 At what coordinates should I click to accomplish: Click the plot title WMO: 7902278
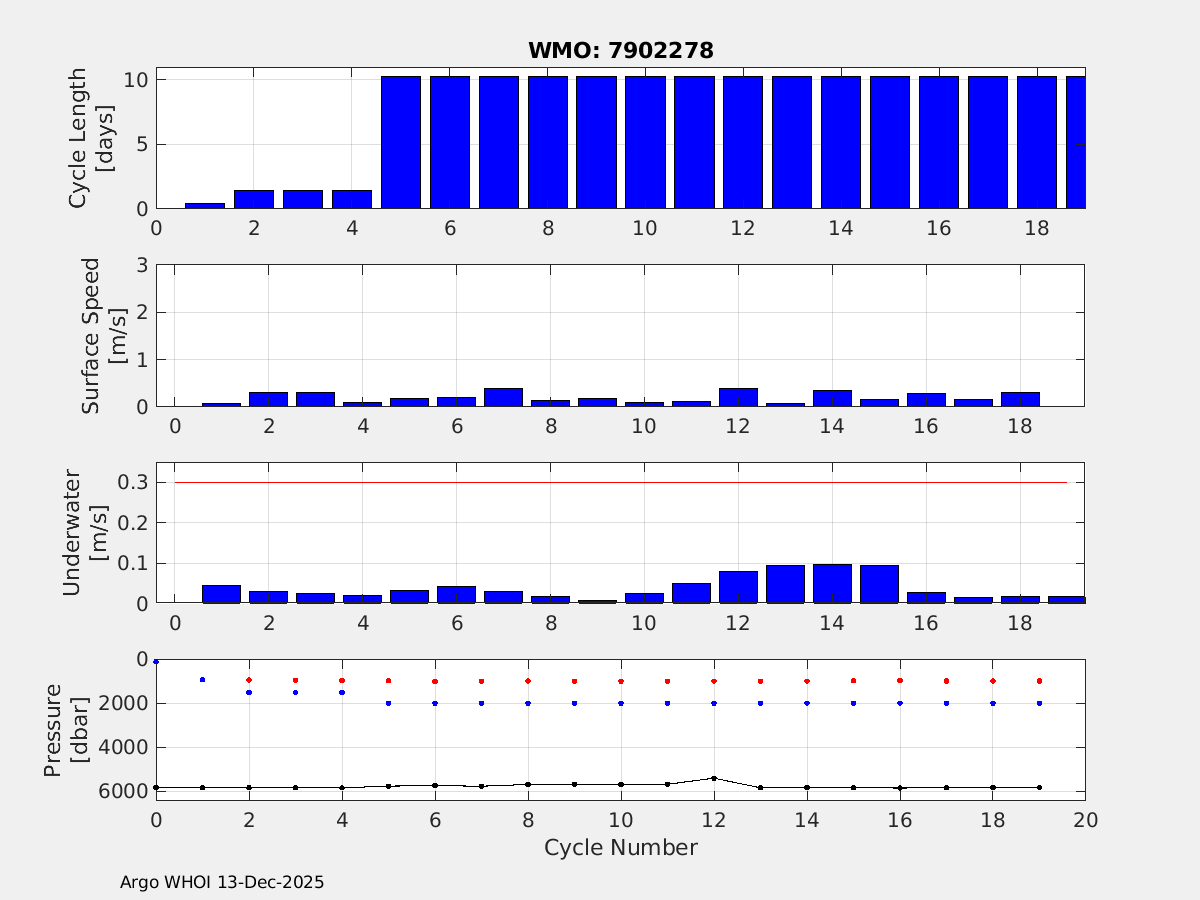(620, 51)
